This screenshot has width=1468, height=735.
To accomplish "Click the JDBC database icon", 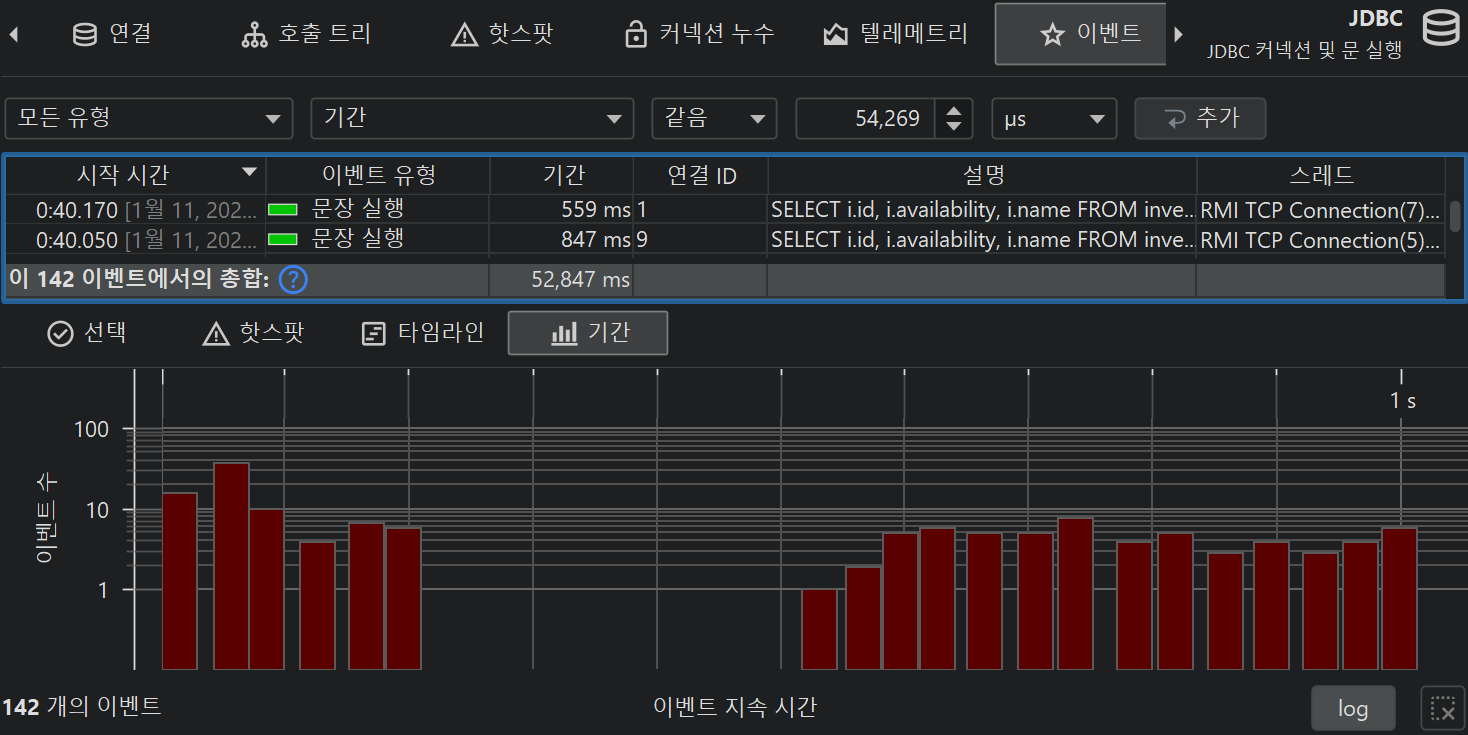I will 1440,30.
